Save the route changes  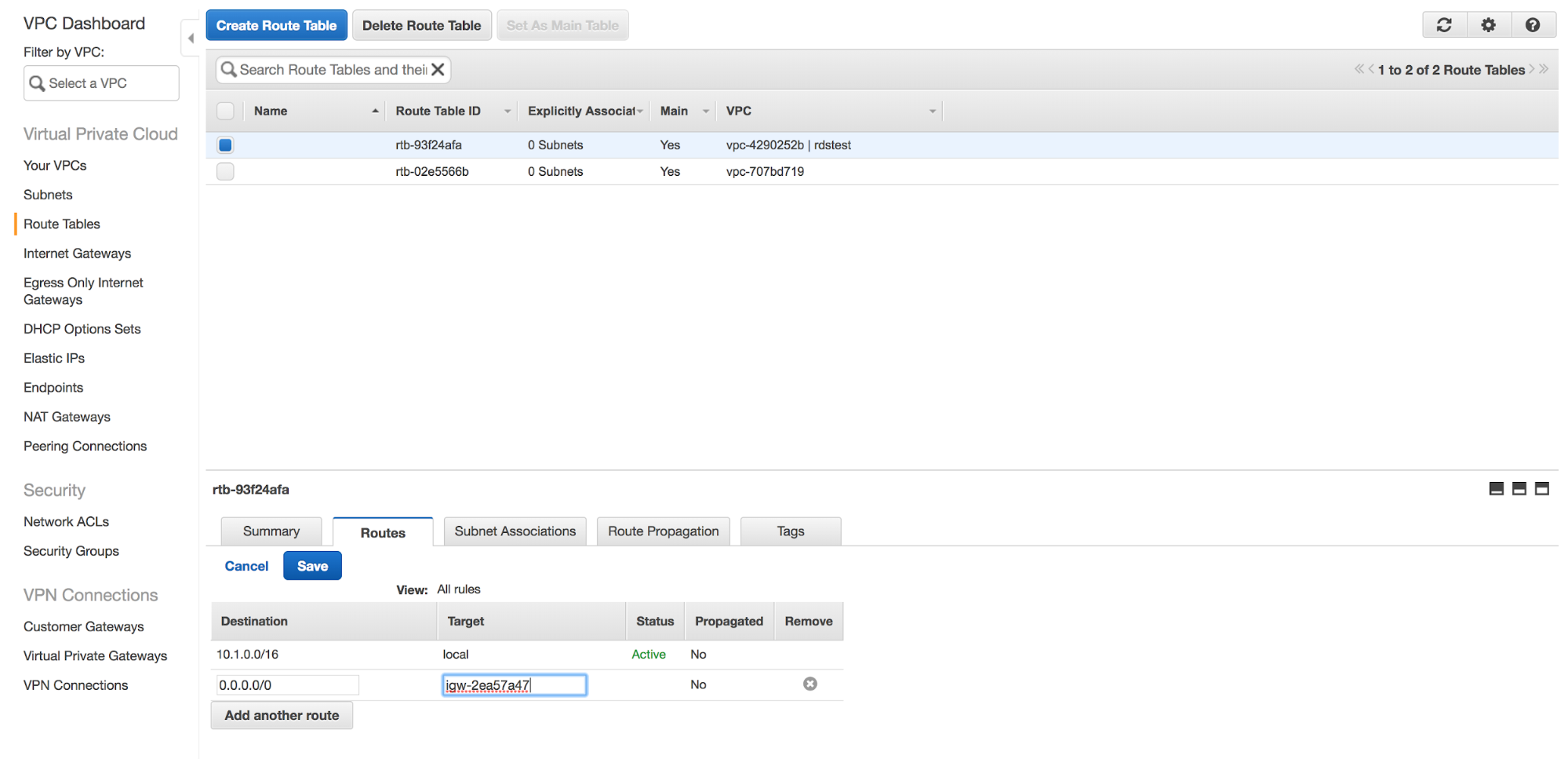click(312, 566)
